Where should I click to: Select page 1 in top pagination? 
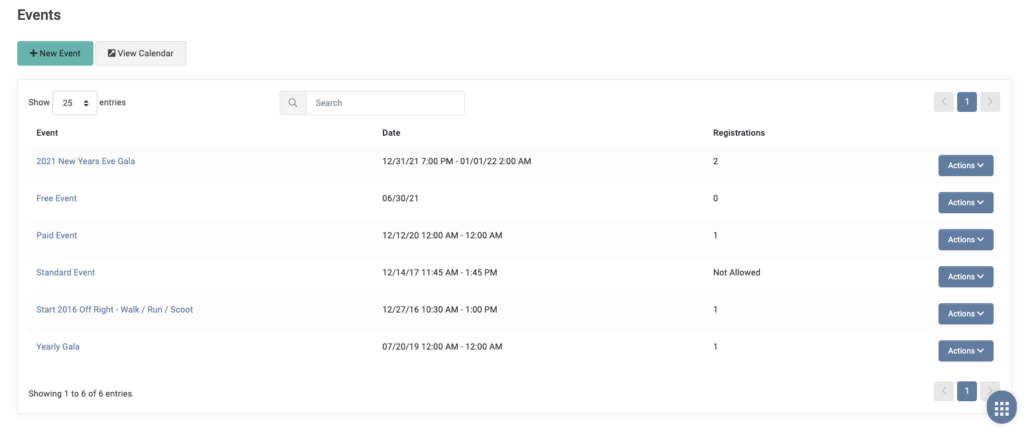[x=967, y=102]
